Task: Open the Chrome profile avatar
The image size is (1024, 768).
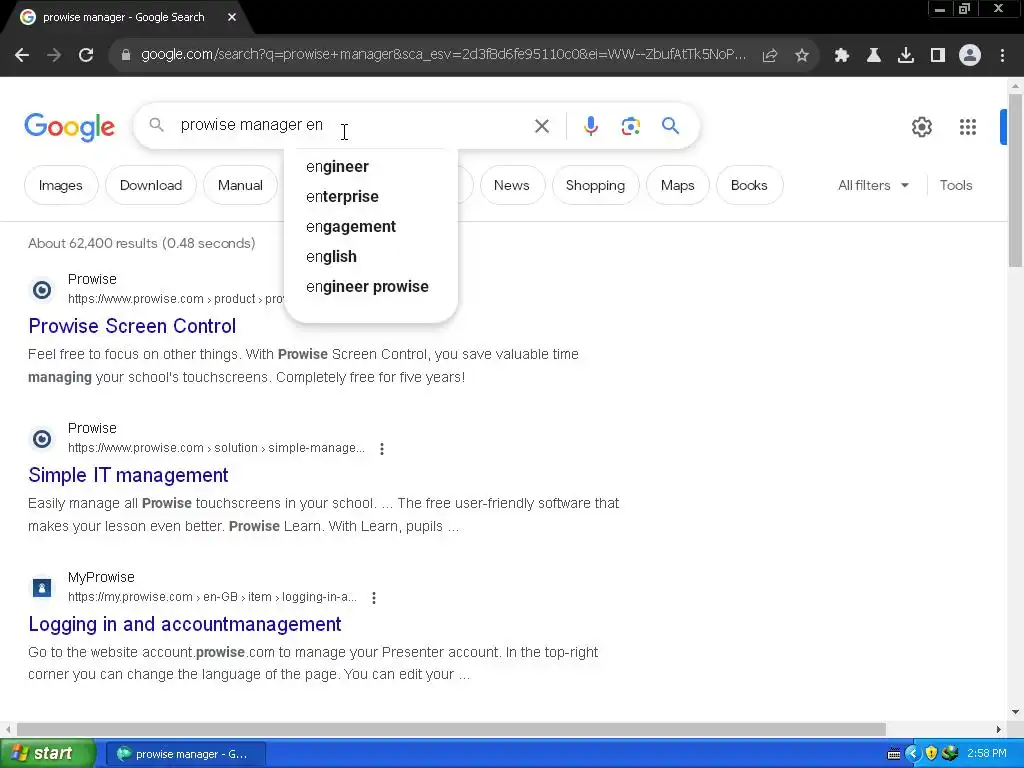Action: coord(970,56)
